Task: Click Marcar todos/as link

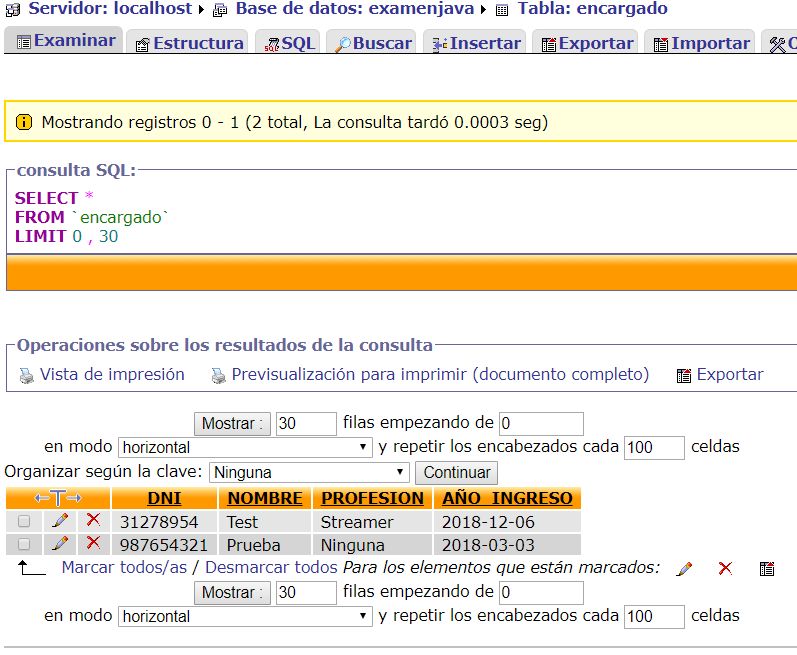Action: click(124, 567)
